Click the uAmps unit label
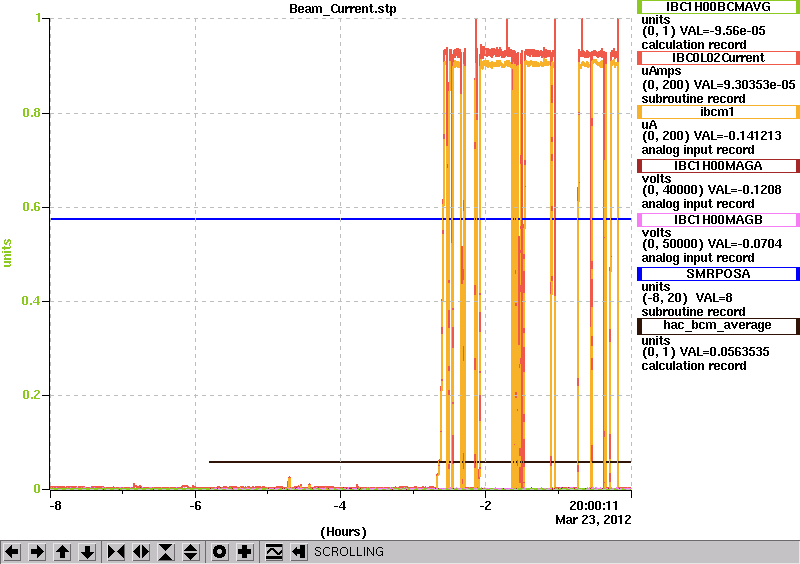This screenshot has width=800, height=564. 662,71
